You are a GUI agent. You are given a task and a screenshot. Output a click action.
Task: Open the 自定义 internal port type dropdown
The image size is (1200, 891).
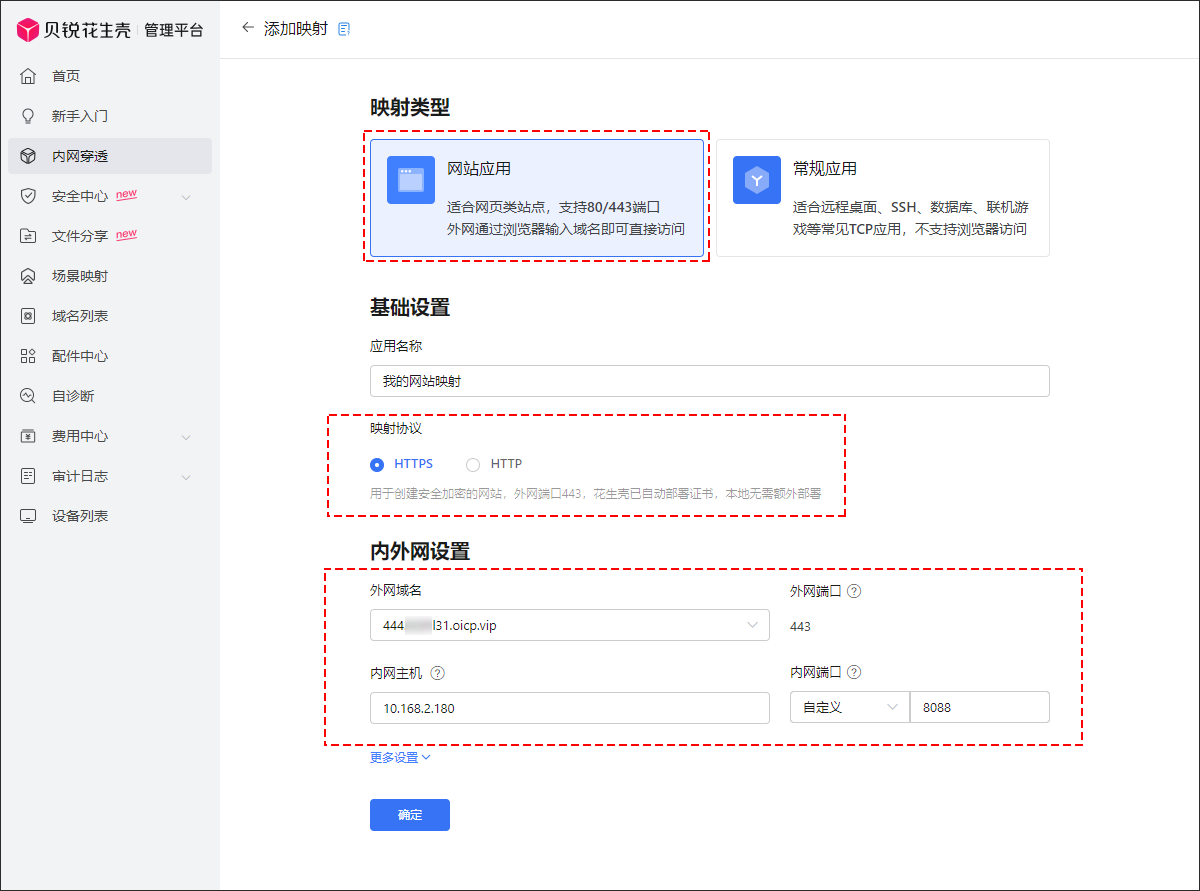[849, 707]
